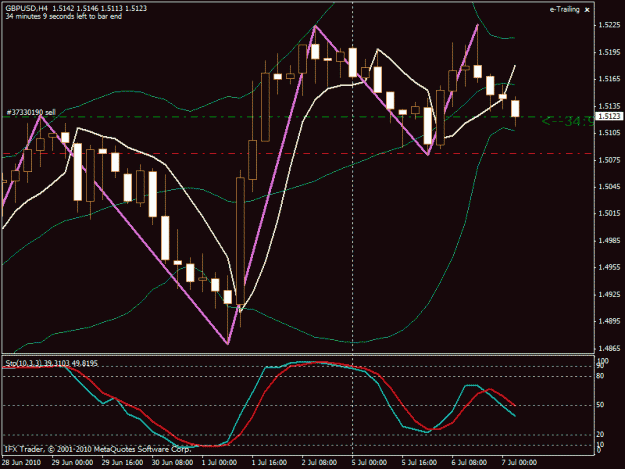Viewport: 625px width, 469px height.
Task: Click the 7 Jul 00:00 time axis label
Action: tap(519, 462)
